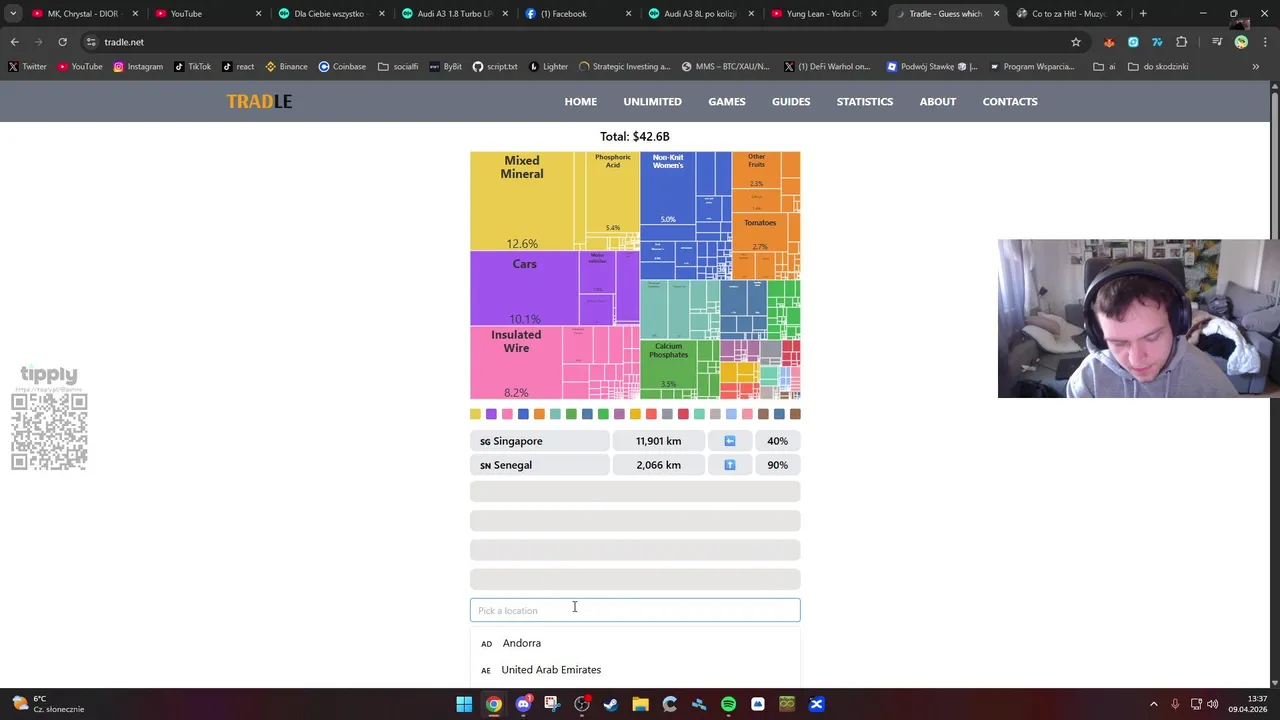This screenshot has width=1280, height=720.
Task: Open Spotify from the taskbar
Action: click(x=728, y=704)
